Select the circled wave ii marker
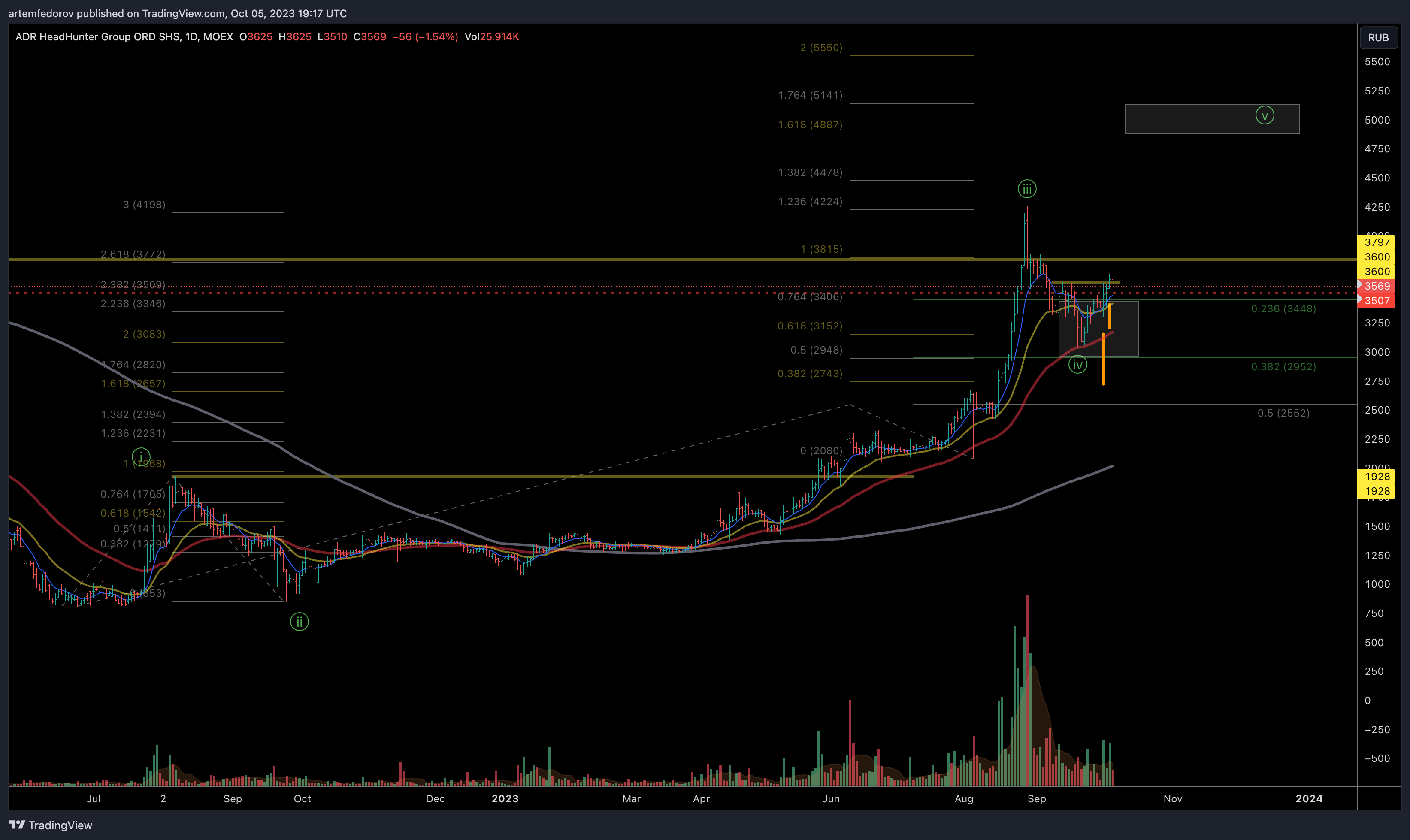Screen dimensions: 1410x840 tap(300, 622)
